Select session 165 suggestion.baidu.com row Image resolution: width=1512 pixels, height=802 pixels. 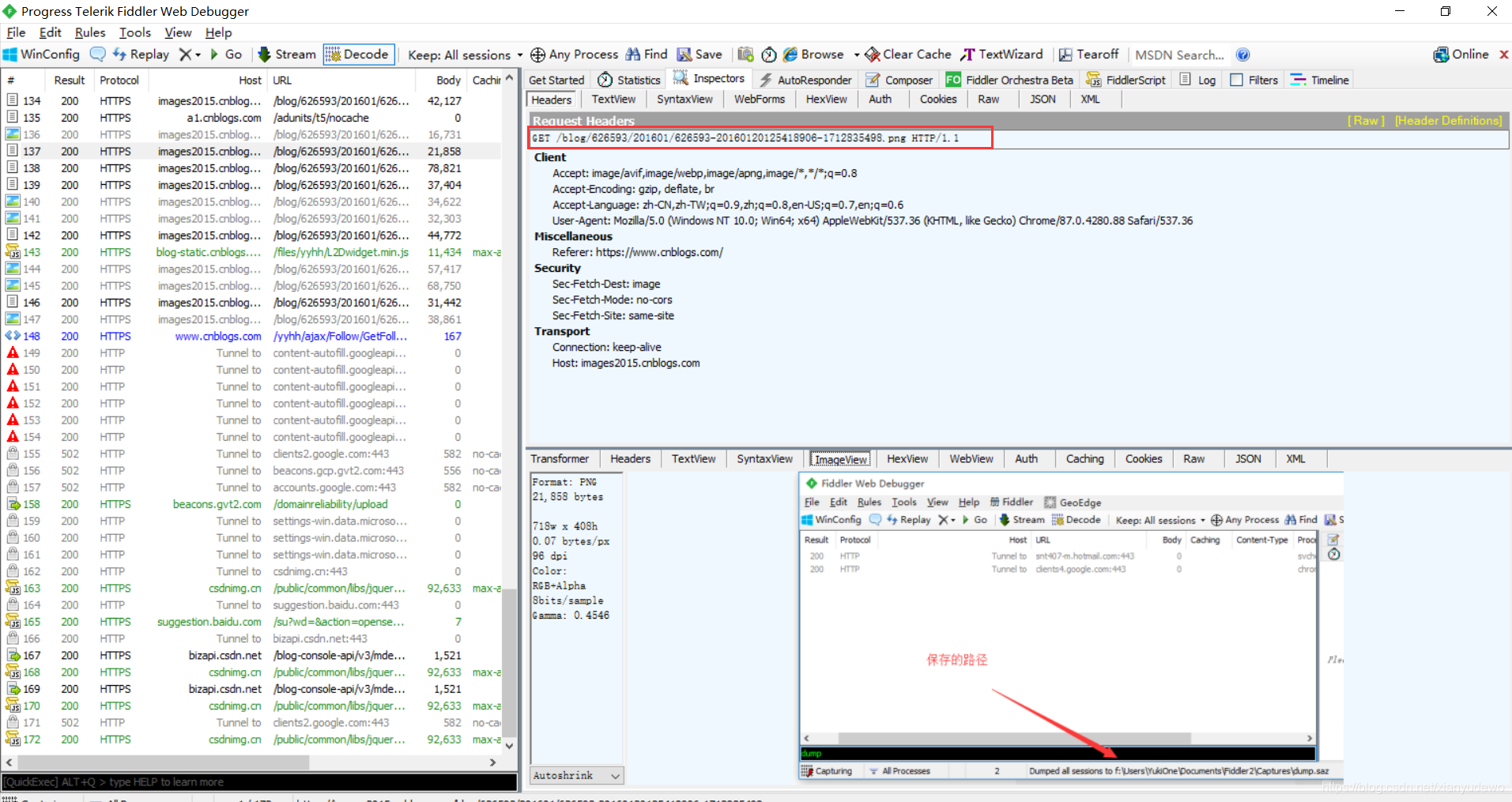coord(251,623)
